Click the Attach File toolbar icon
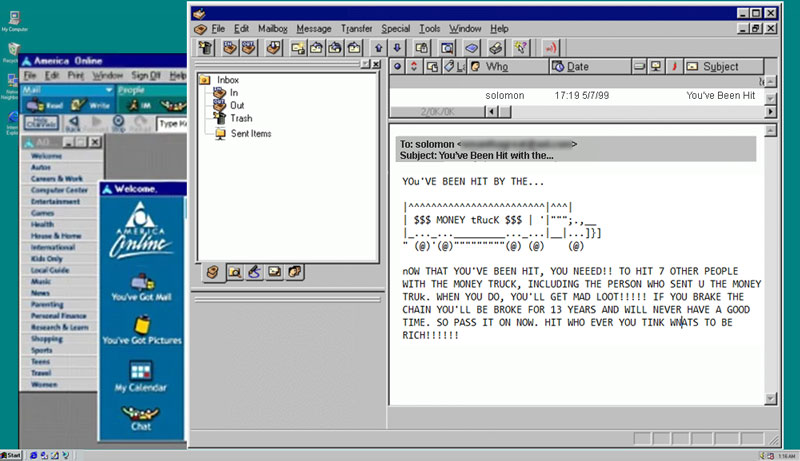 click(422, 48)
